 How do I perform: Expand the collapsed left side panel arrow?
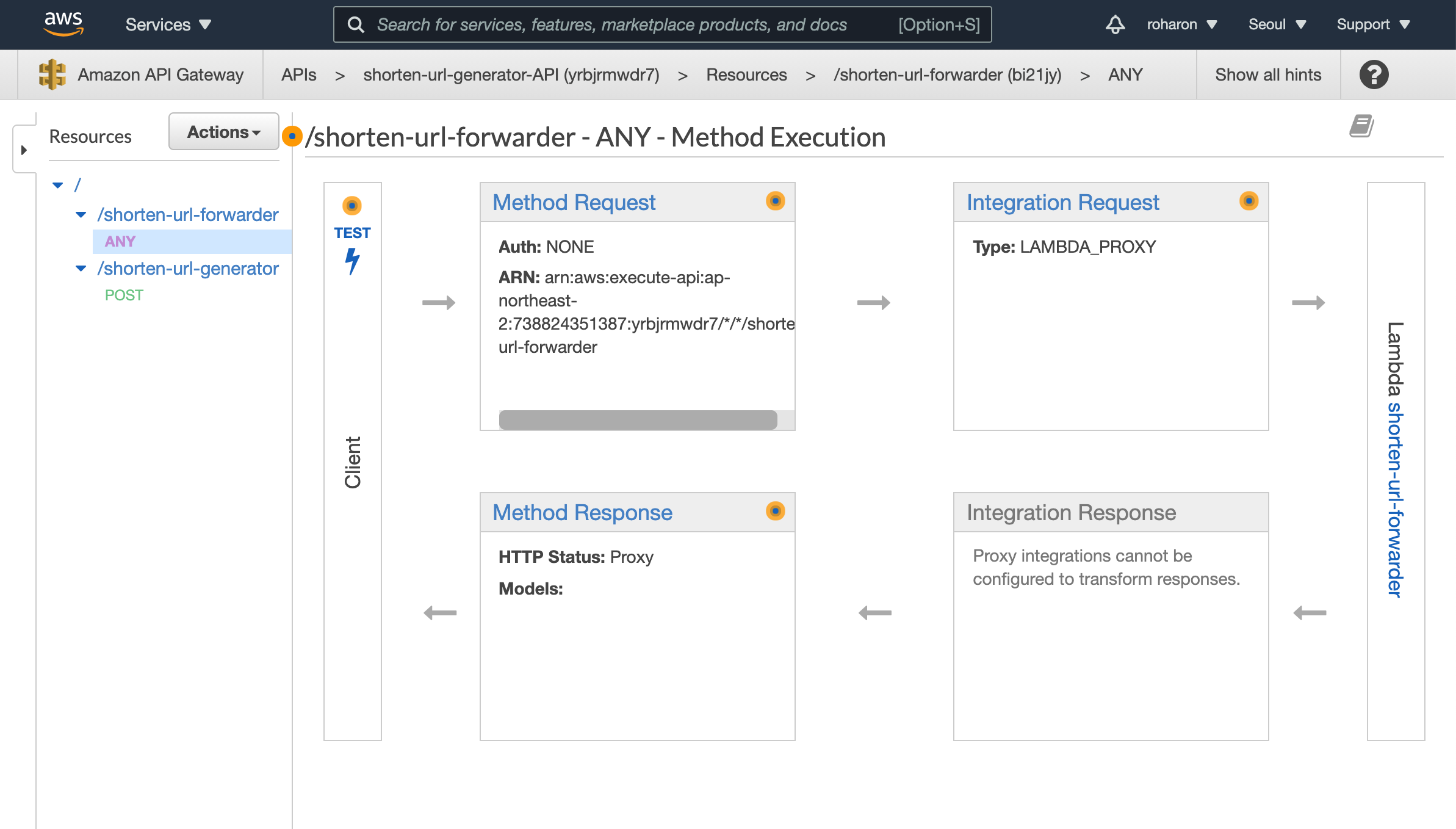click(24, 150)
